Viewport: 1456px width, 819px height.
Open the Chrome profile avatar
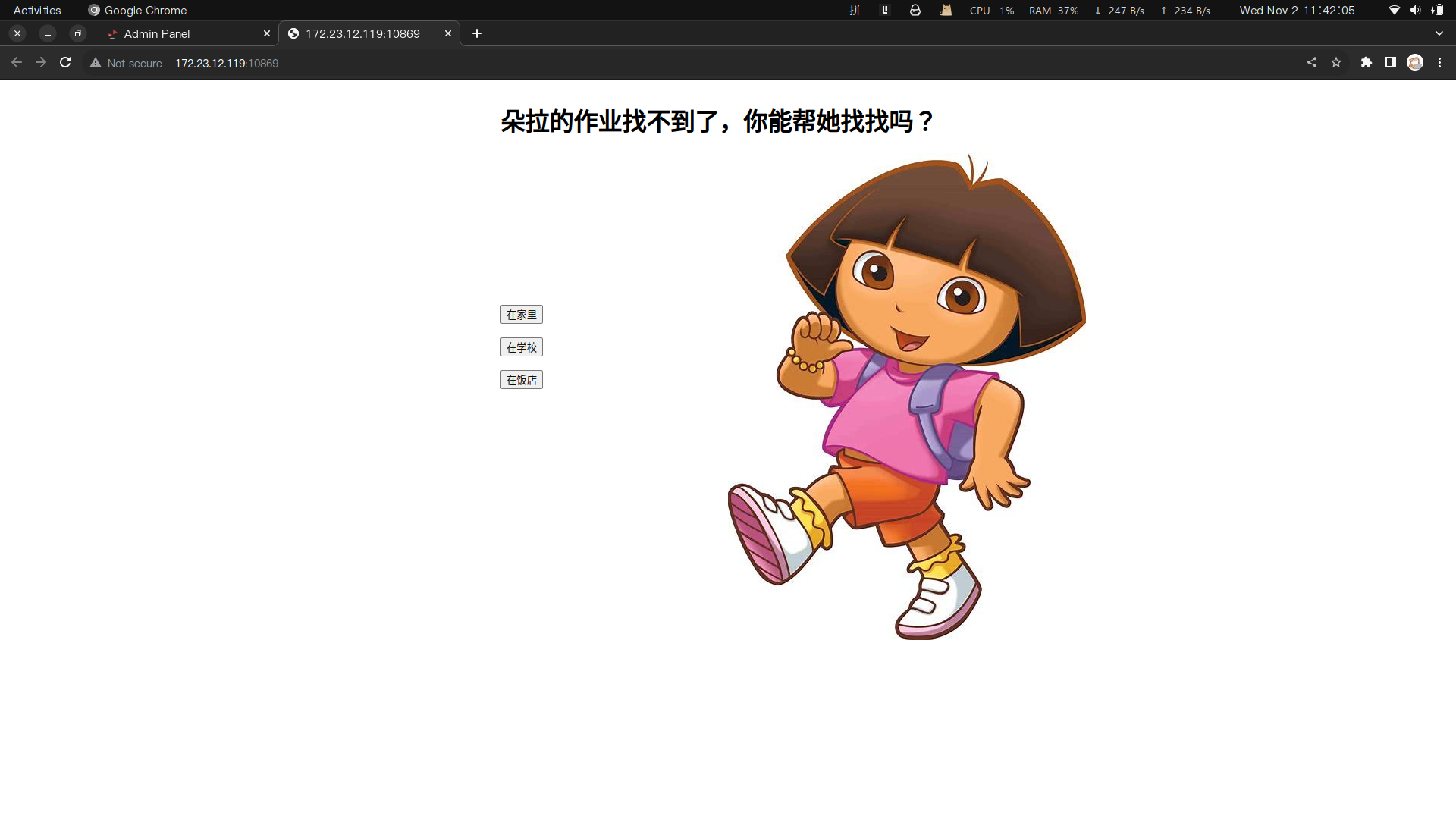pyautogui.click(x=1415, y=63)
